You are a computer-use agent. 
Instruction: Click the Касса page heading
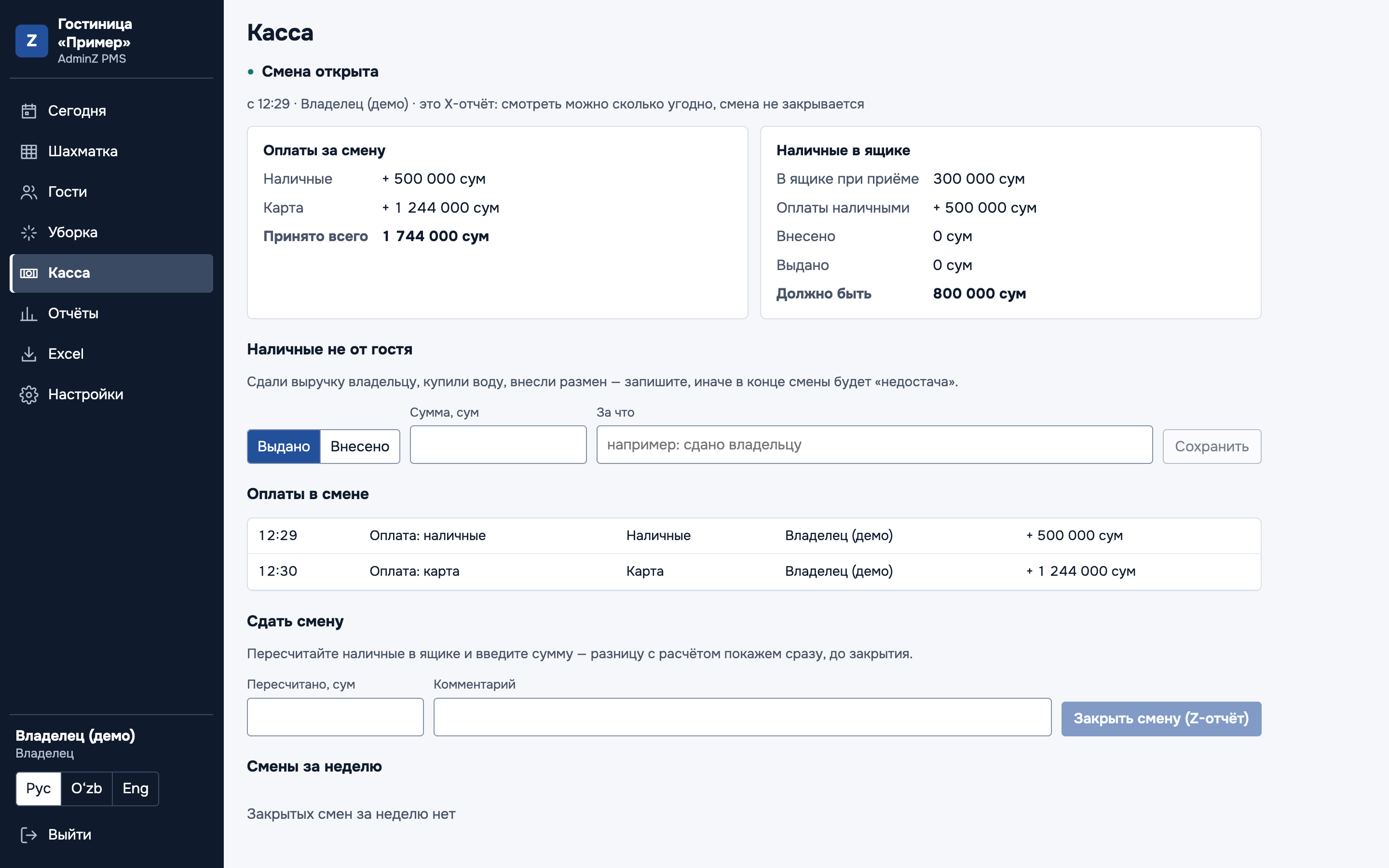pos(280,33)
